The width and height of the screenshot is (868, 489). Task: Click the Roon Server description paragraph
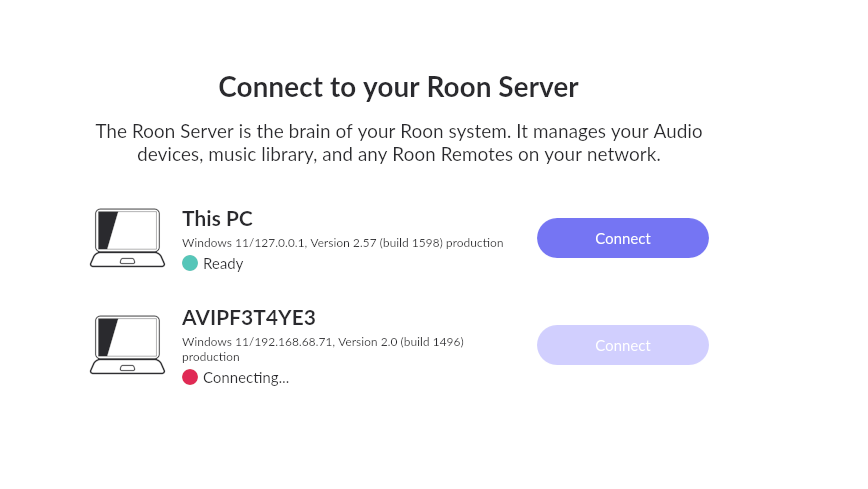pyautogui.click(x=399, y=143)
